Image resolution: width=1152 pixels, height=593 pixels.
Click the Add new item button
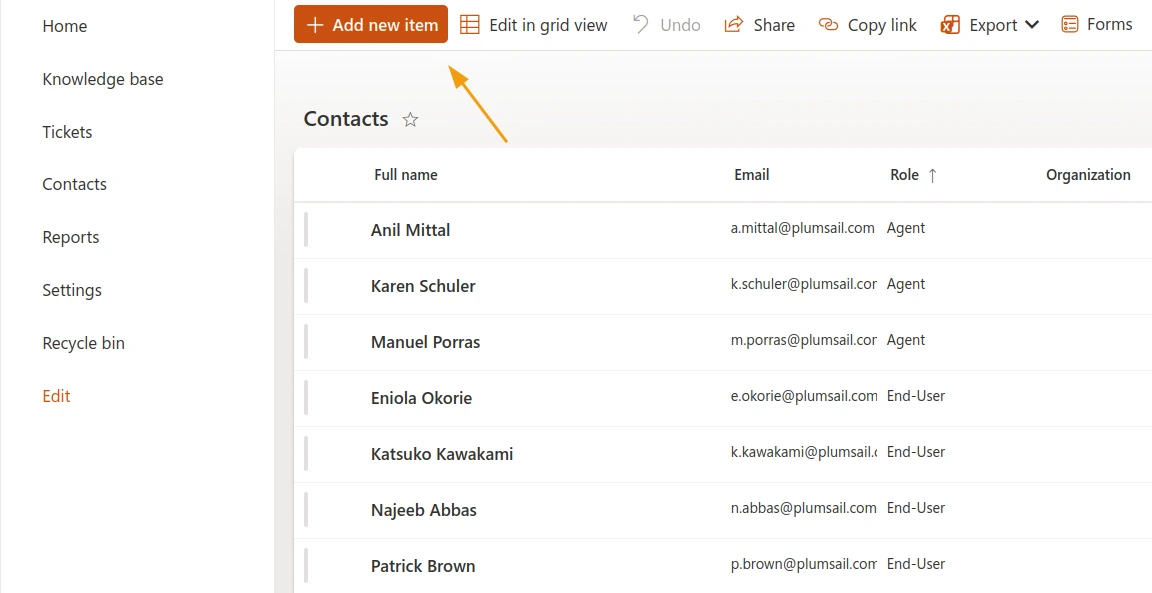click(370, 24)
